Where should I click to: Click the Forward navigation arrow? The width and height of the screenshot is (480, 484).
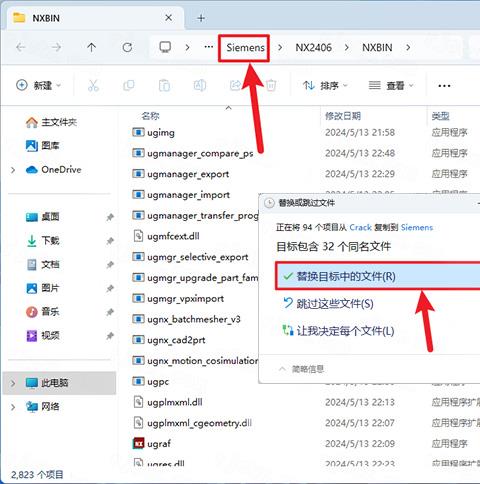point(56,48)
